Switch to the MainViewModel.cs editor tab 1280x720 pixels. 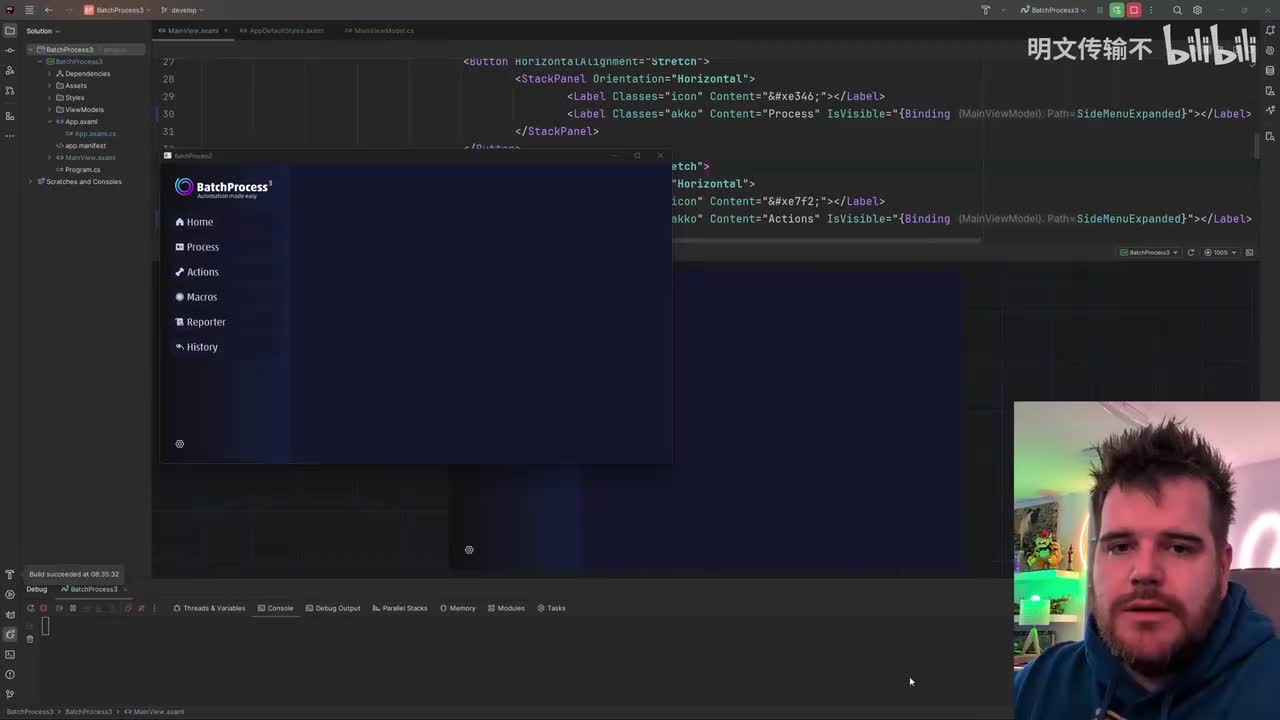384,31
